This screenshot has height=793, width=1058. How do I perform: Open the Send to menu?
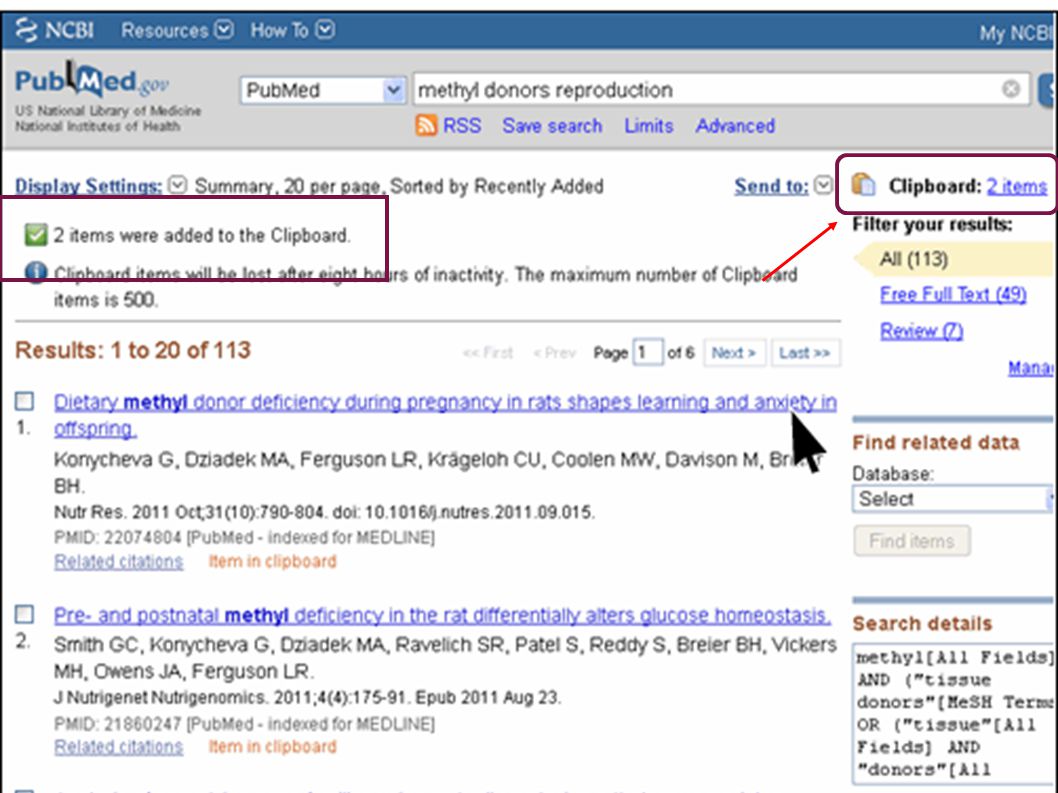pyautogui.click(x=771, y=186)
